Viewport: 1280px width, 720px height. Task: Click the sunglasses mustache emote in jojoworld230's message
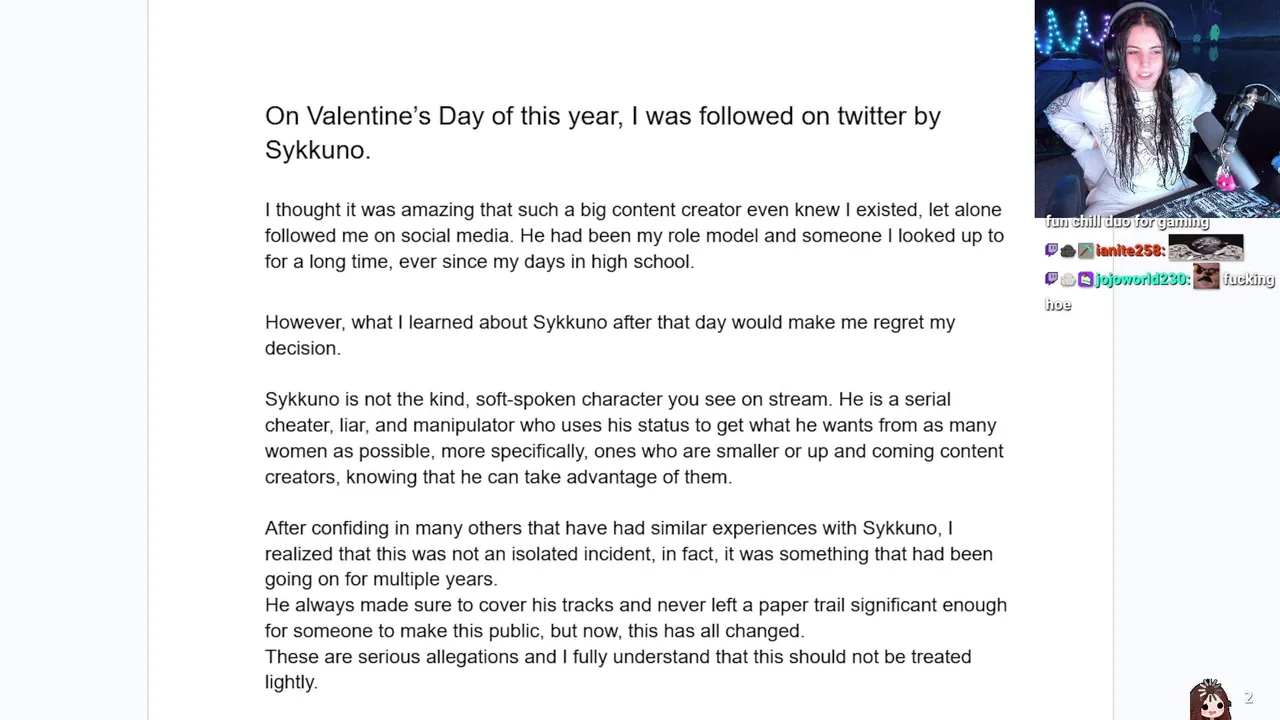click(x=1206, y=279)
